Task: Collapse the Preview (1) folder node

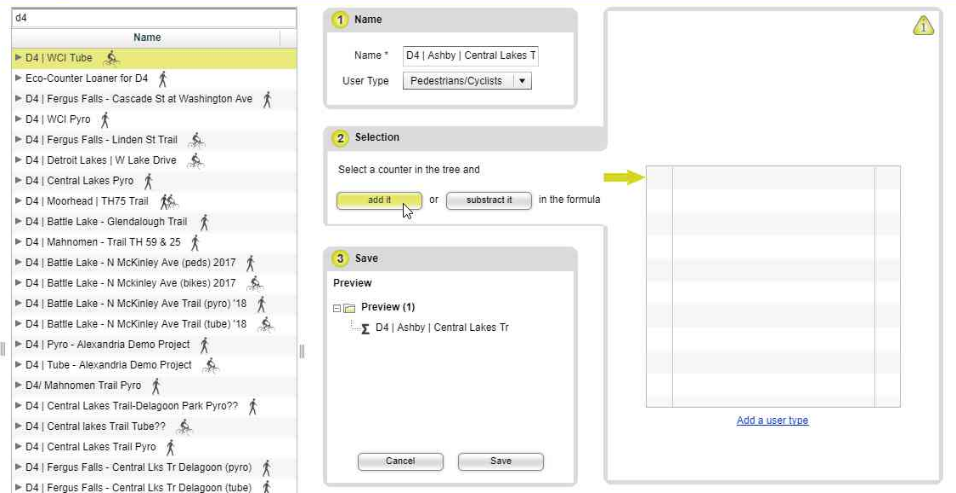Action: click(337, 308)
